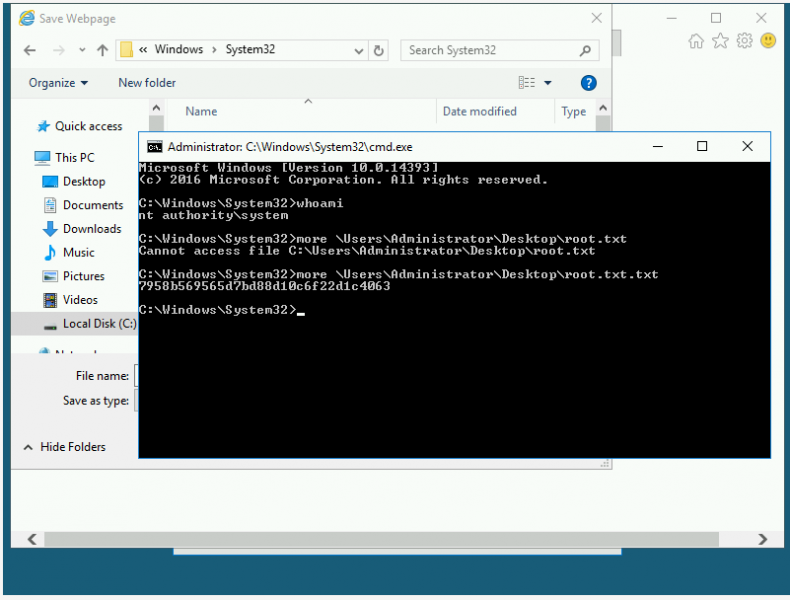Close the Save Webpage dialog

coord(597,18)
